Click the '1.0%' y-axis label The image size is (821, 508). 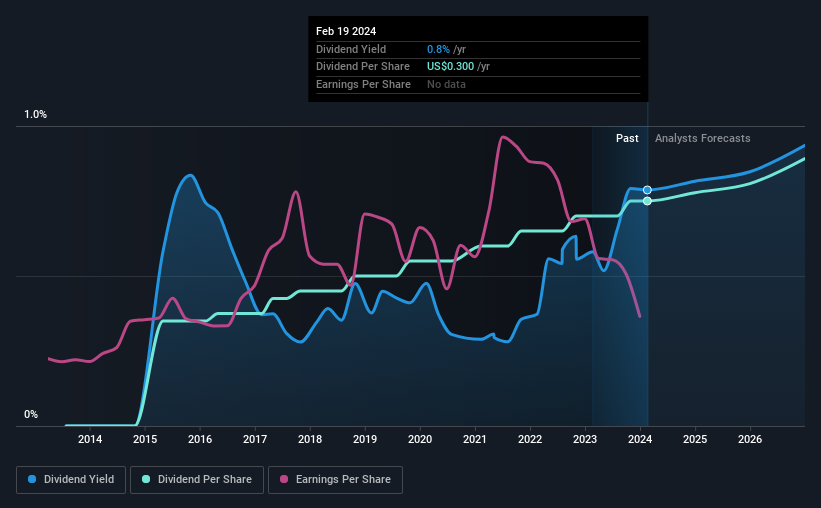coord(36,114)
